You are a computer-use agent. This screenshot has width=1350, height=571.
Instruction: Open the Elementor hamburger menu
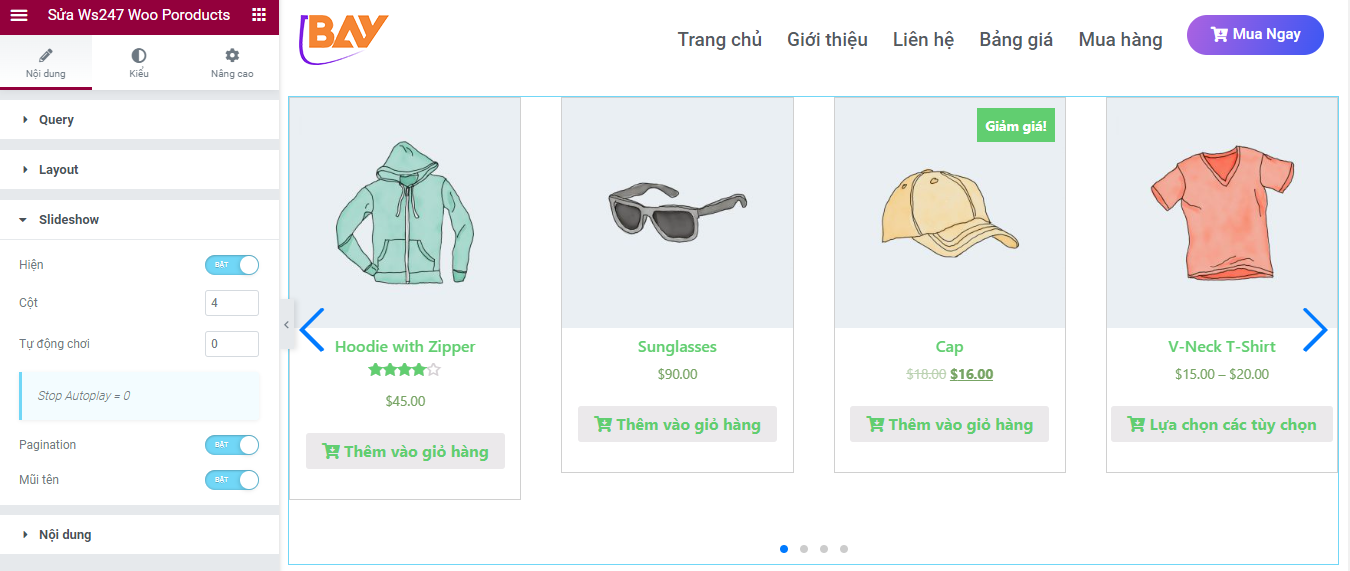[19, 15]
